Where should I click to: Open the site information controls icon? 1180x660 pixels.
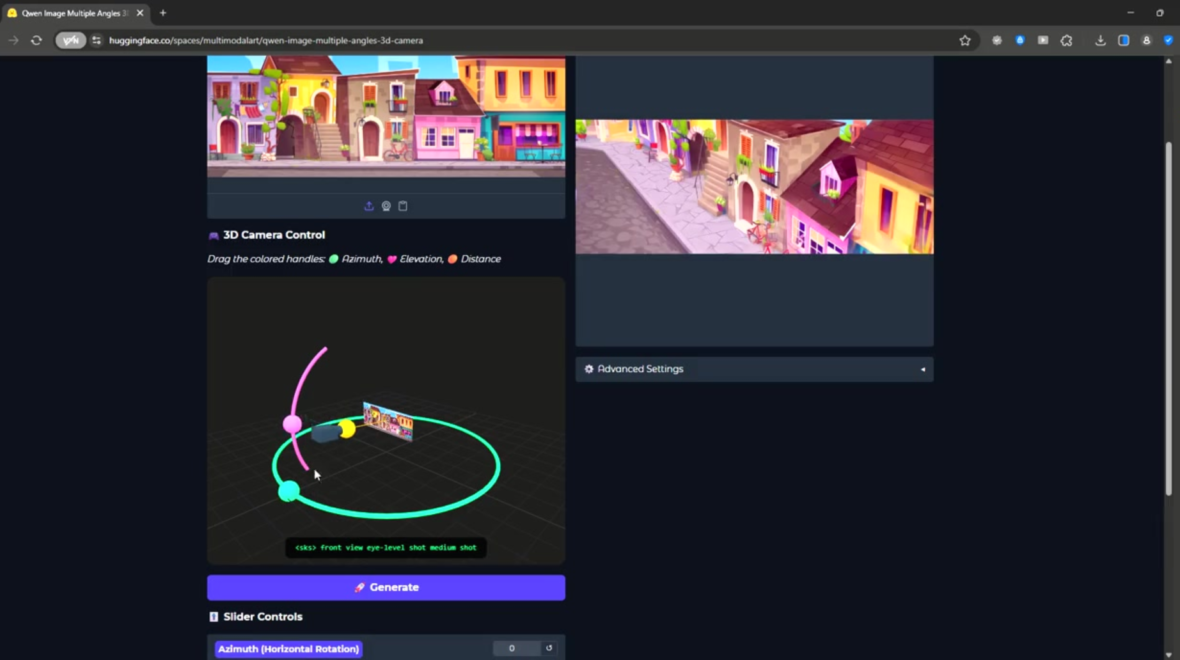pos(97,41)
